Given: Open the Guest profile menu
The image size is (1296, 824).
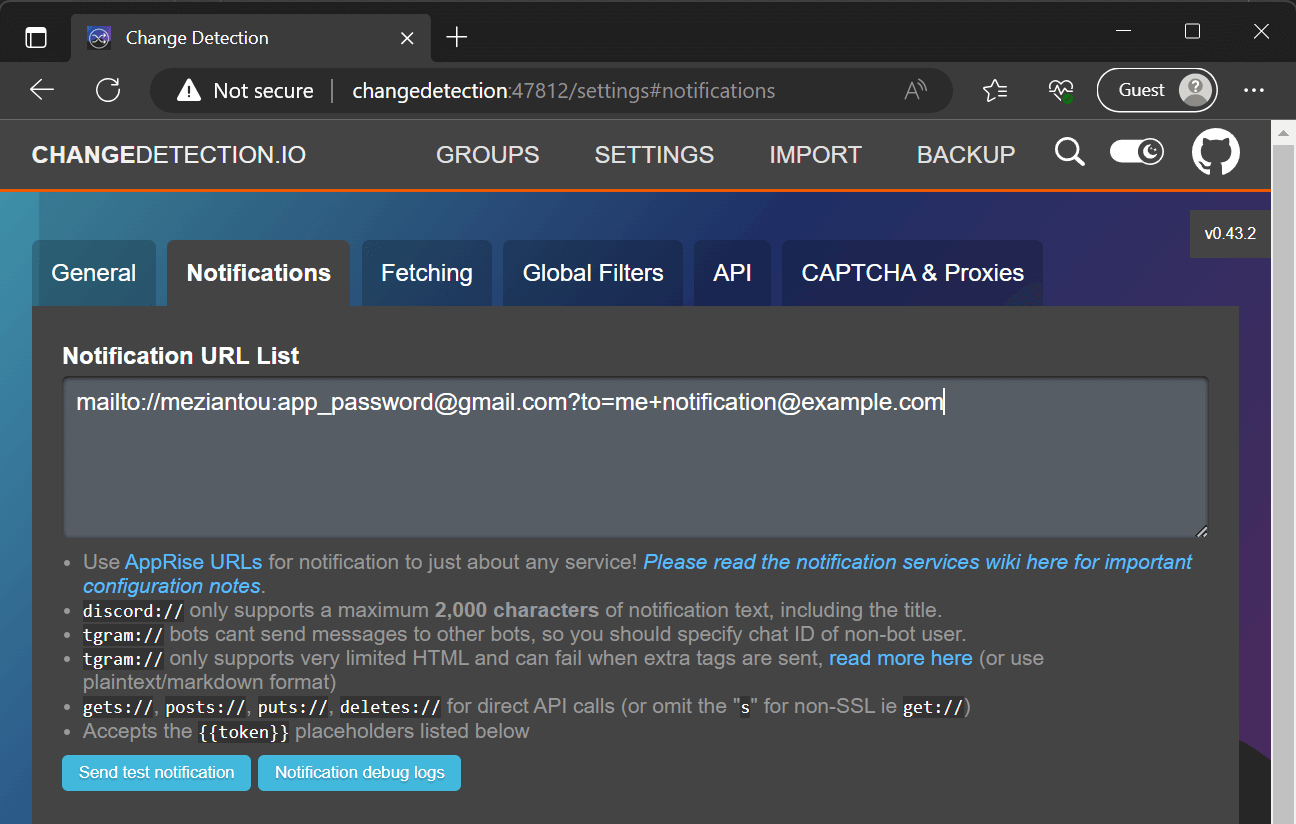Looking at the screenshot, I should coord(1156,91).
